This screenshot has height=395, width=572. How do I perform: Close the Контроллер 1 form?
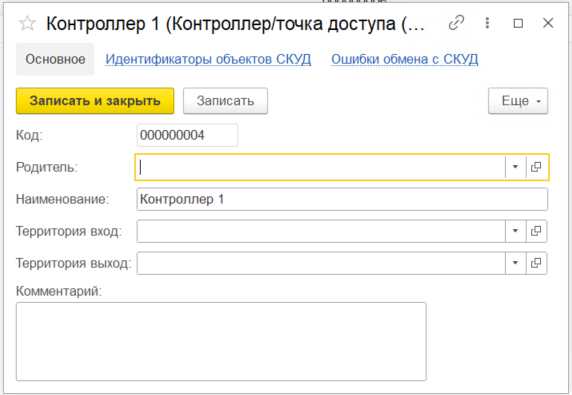click(548, 23)
